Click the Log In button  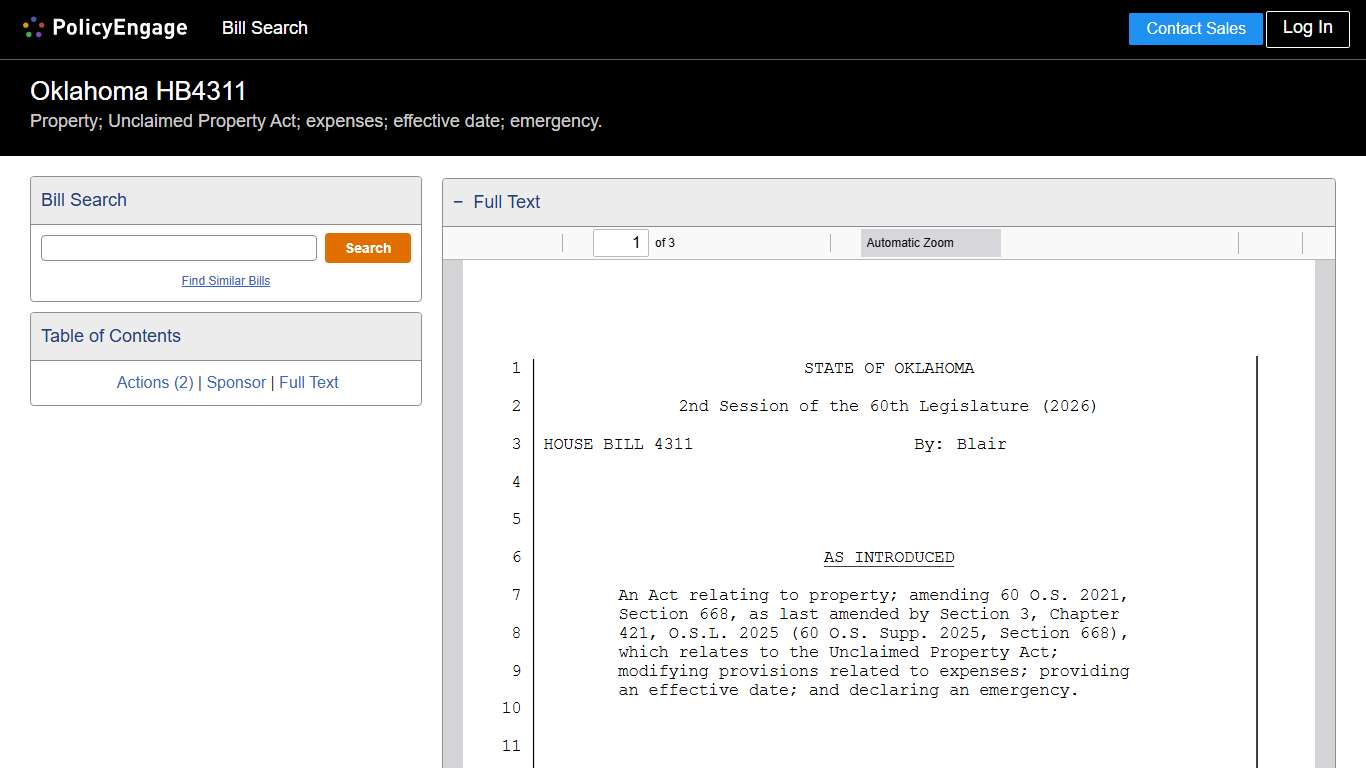click(1307, 29)
